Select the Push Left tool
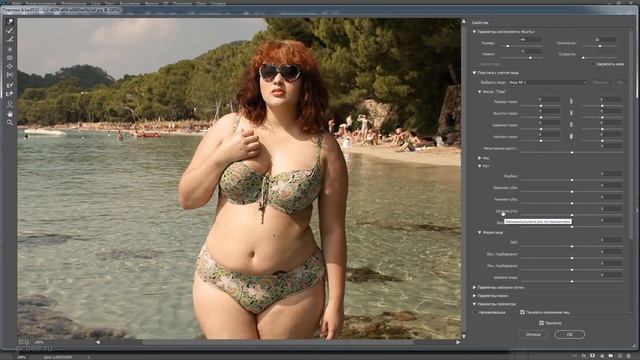The image size is (640, 360). 10,76
